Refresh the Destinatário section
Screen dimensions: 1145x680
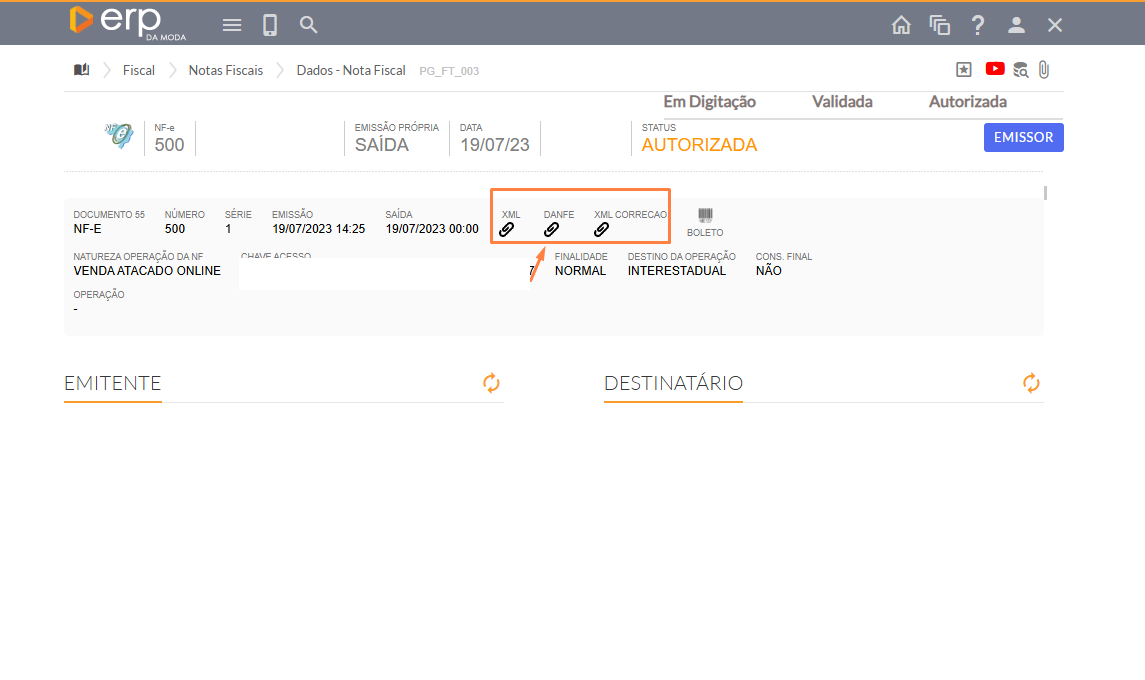click(1031, 383)
